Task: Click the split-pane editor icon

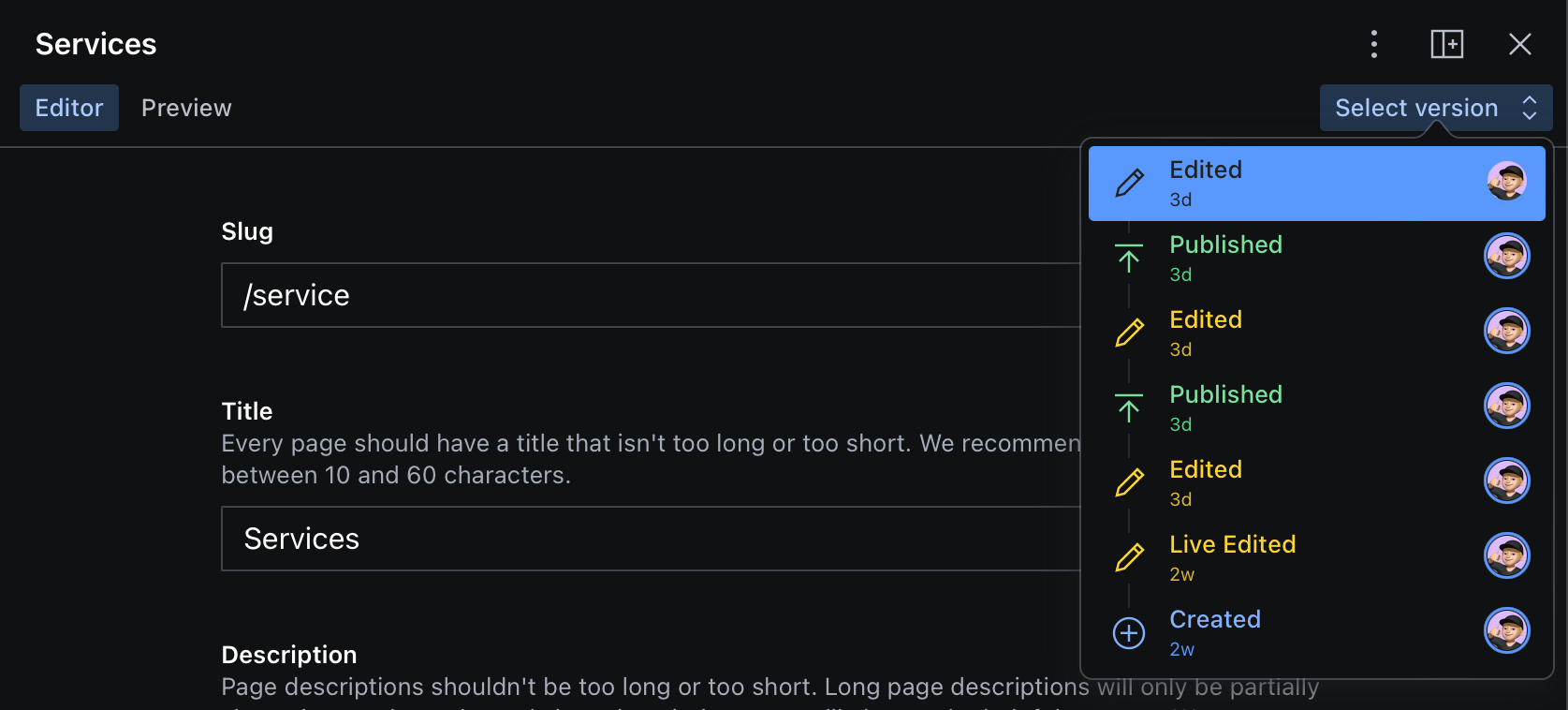Action: [x=1446, y=44]
